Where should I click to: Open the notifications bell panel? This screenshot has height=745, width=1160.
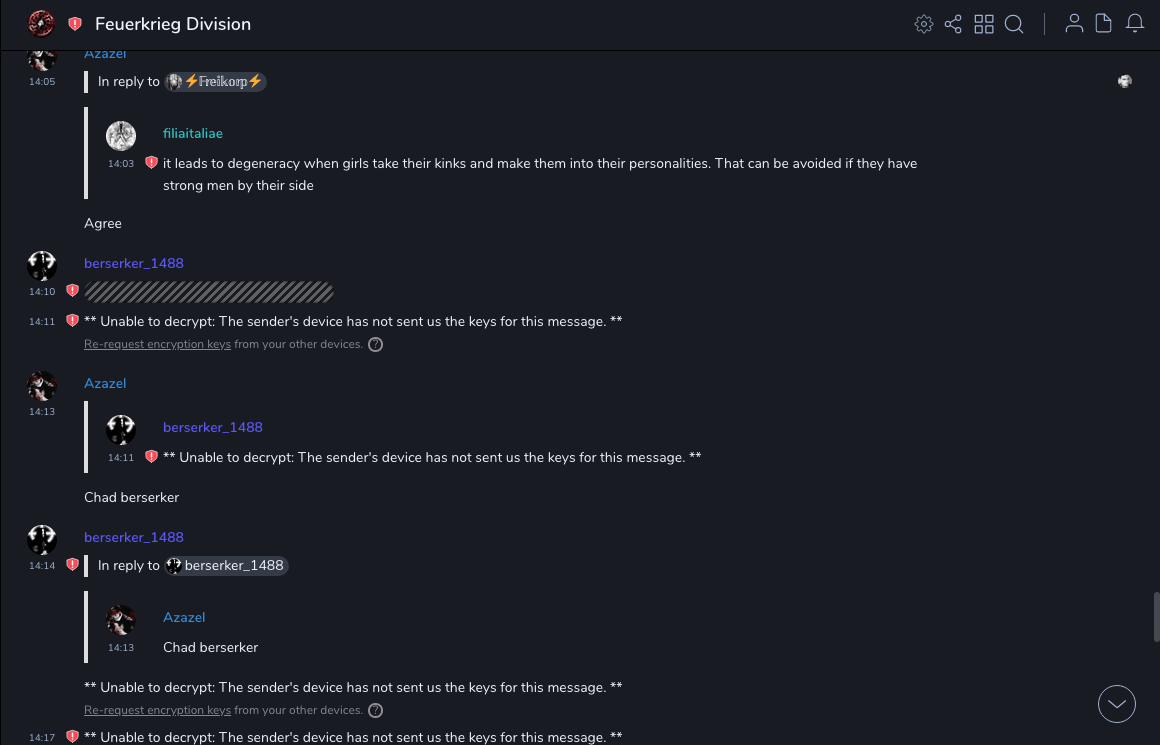(x=1135, y=24)
